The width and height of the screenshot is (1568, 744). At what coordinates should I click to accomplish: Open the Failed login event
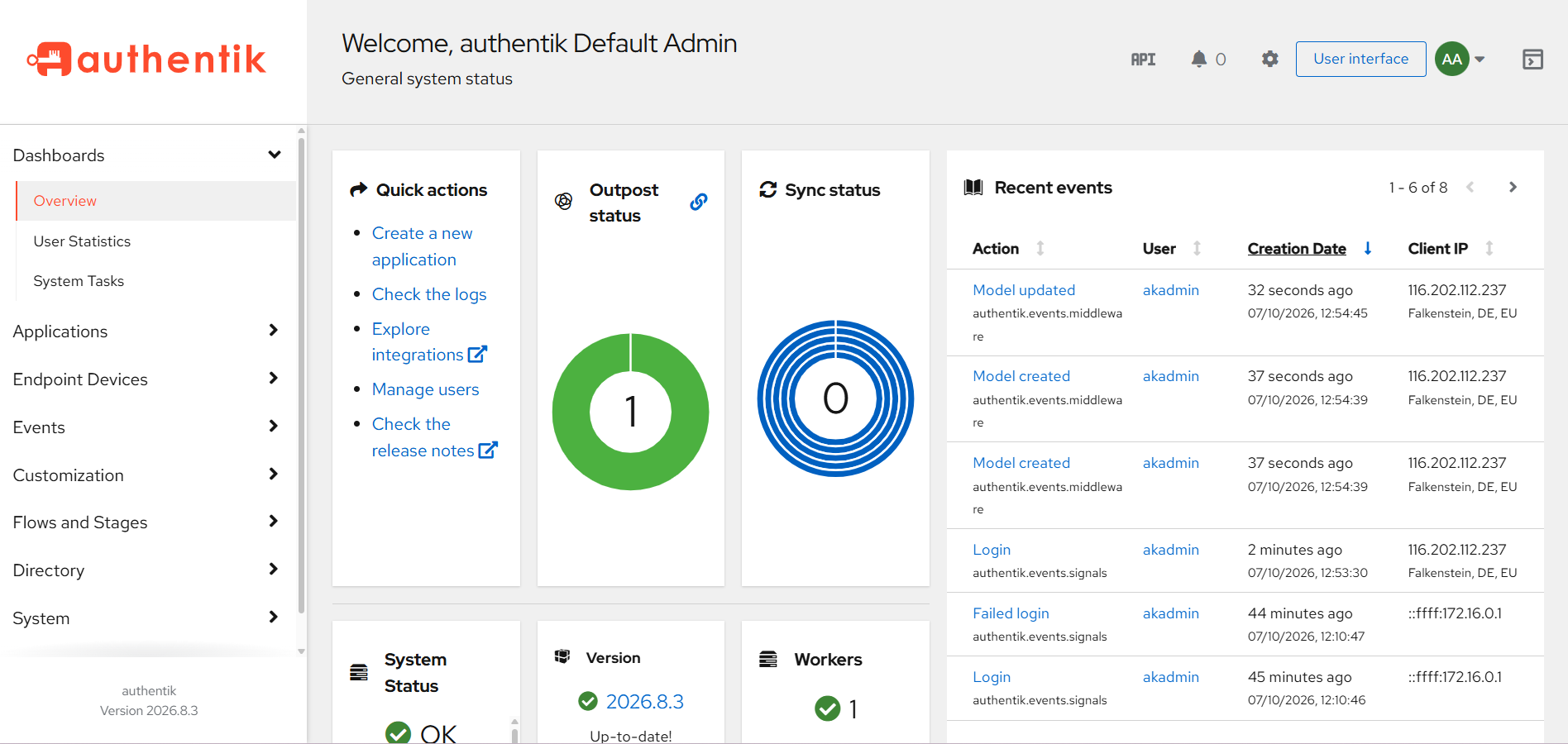click(x=1011, y=613)
